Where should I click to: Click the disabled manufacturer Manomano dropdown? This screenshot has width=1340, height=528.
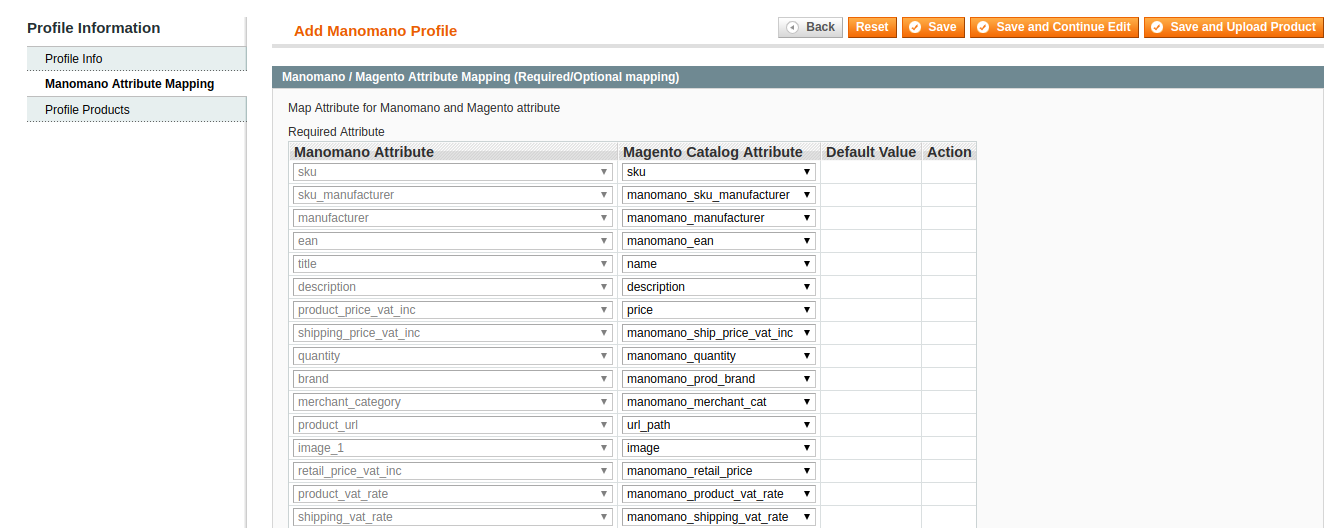tap(453, 218)
